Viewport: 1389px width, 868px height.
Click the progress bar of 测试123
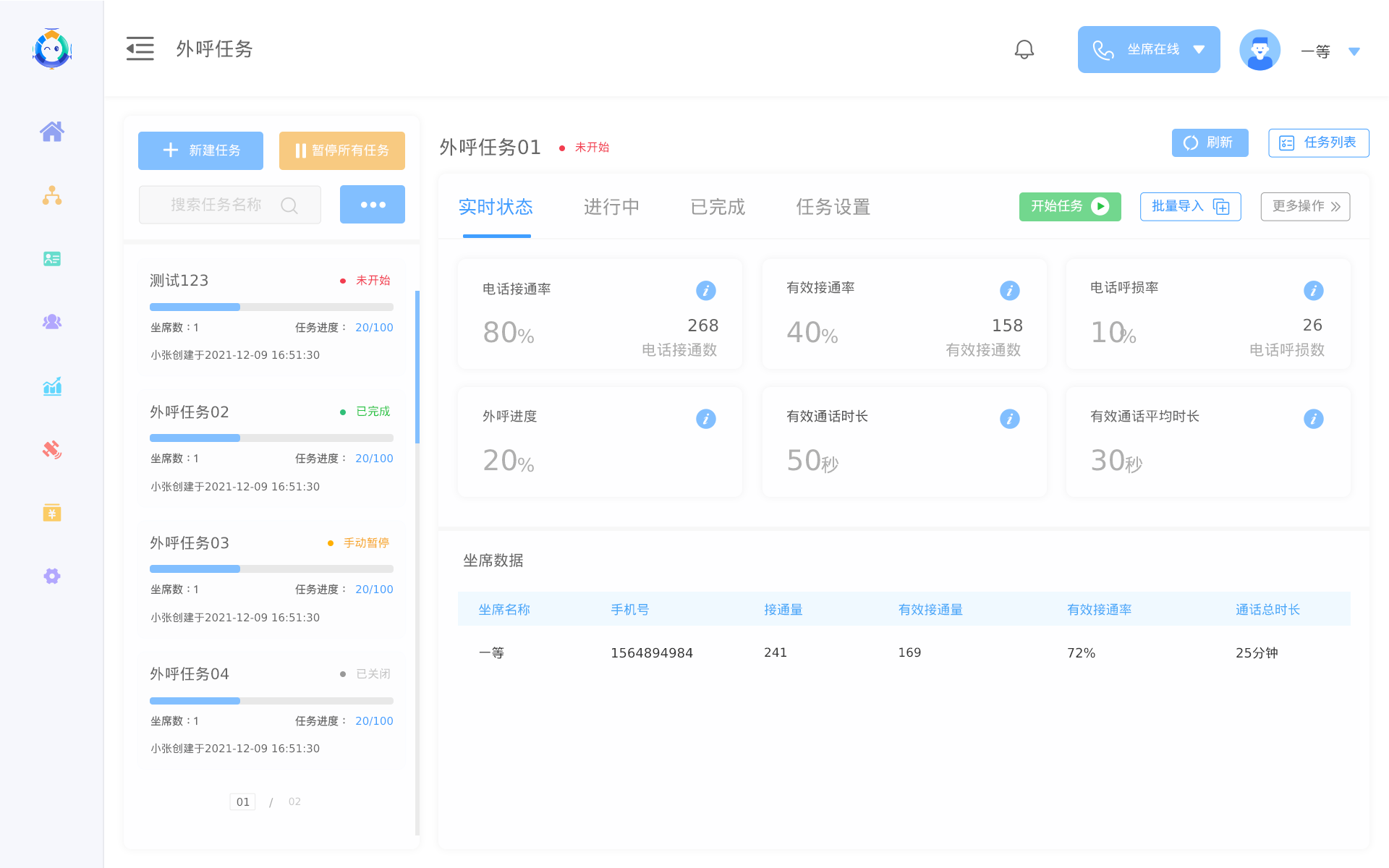(271, 307)
